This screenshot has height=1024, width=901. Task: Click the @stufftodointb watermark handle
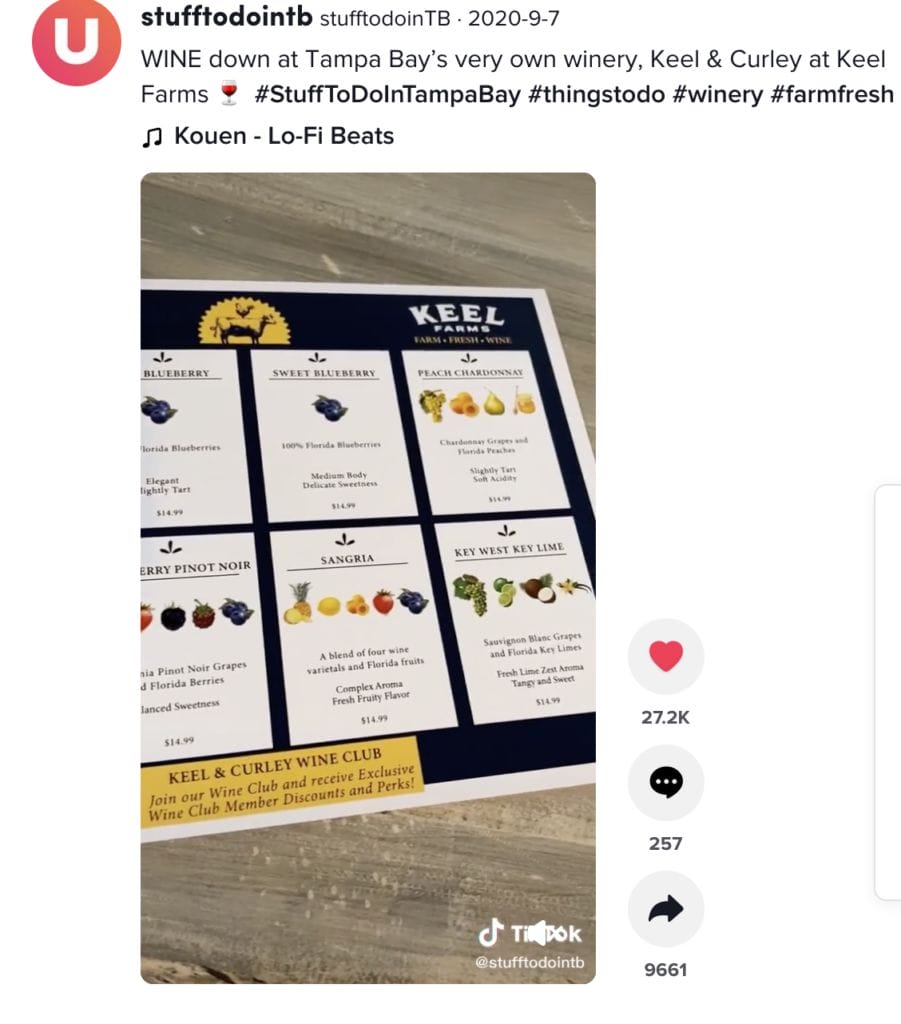[530, 962]
